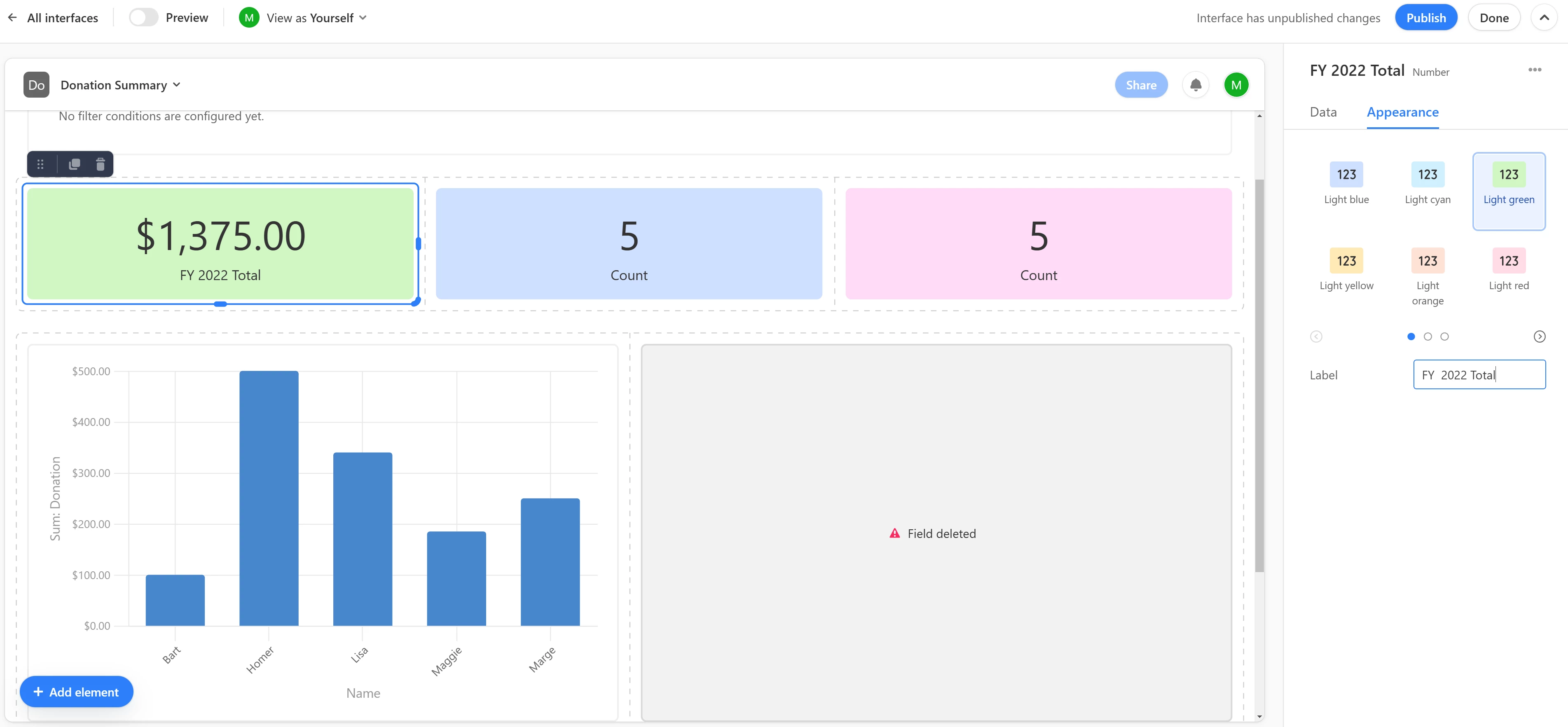The width and height of the screenshot is (1568, 727).
Task: Go to the next page of color options
Action: coord(1539,337)
